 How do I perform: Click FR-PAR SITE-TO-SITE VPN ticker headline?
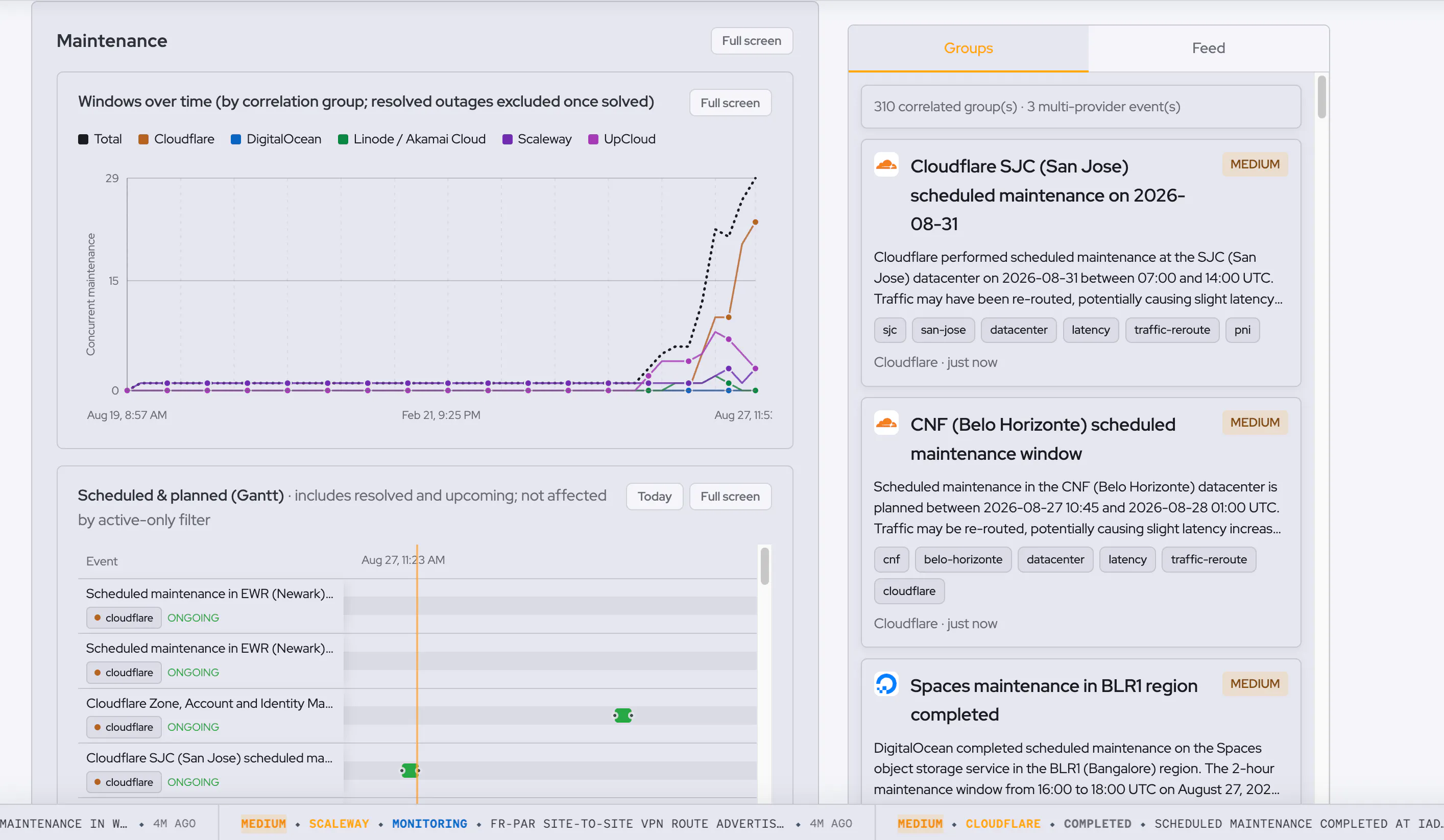pyautogui.click(x=637, y=823)
